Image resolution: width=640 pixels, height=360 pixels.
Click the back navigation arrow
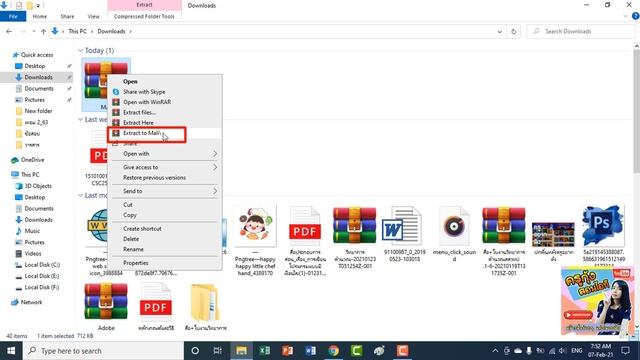(9, 31)
